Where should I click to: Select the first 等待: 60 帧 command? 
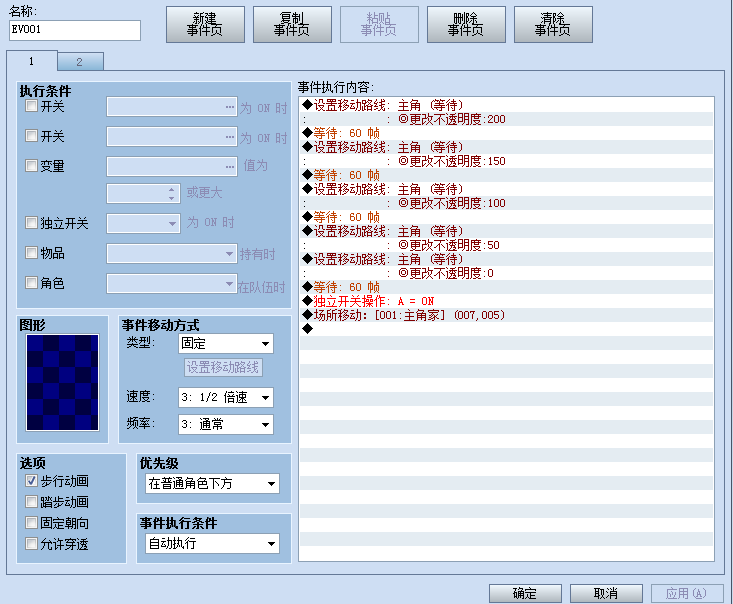(x=507, y=133)
